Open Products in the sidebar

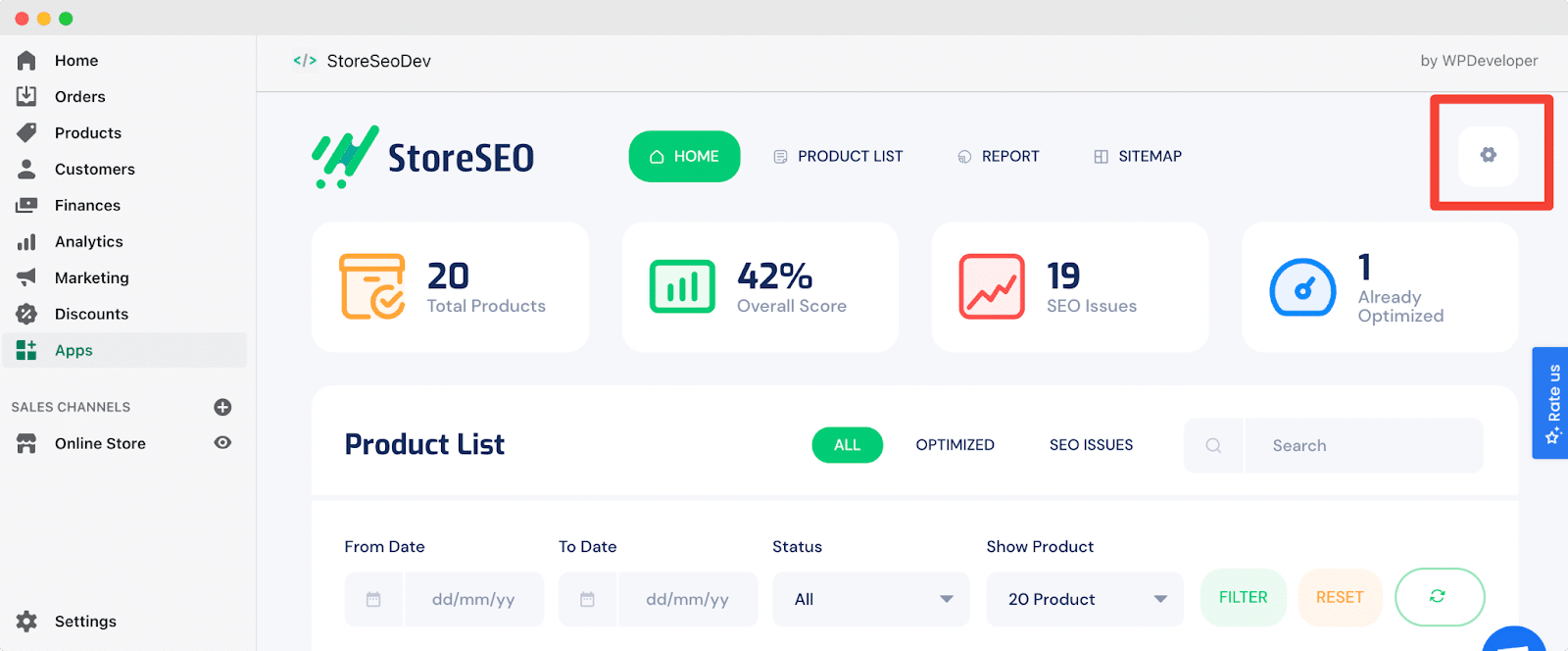click(88, 132)
